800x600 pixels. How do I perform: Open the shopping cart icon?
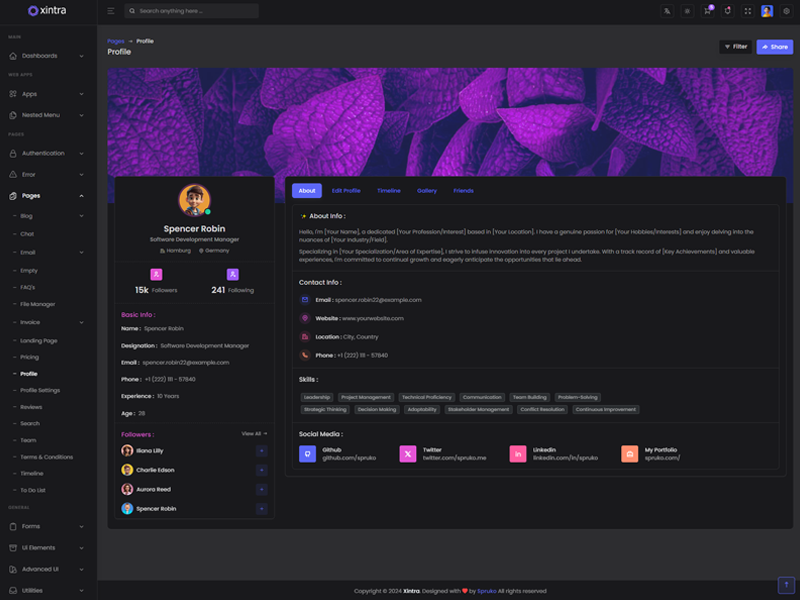707,11
